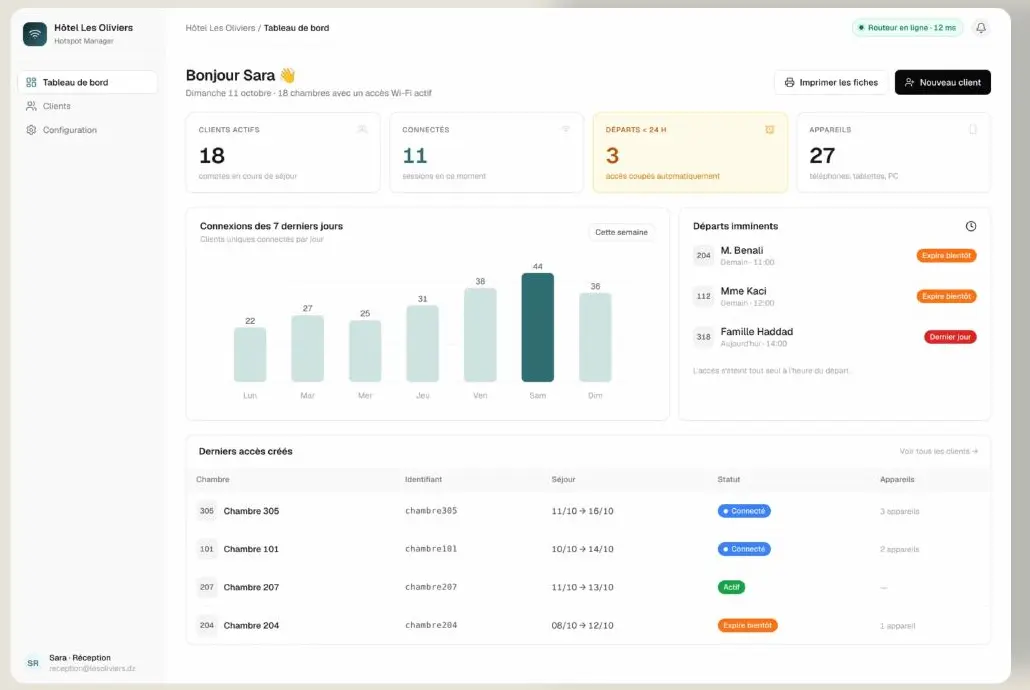Open the Chambre 204 table row

coord(588,625)
